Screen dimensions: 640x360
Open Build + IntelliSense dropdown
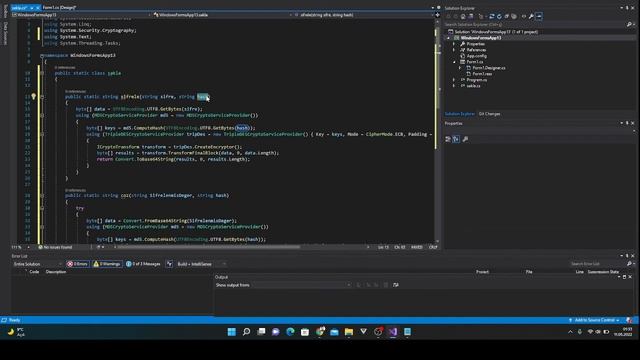(201, 264)
